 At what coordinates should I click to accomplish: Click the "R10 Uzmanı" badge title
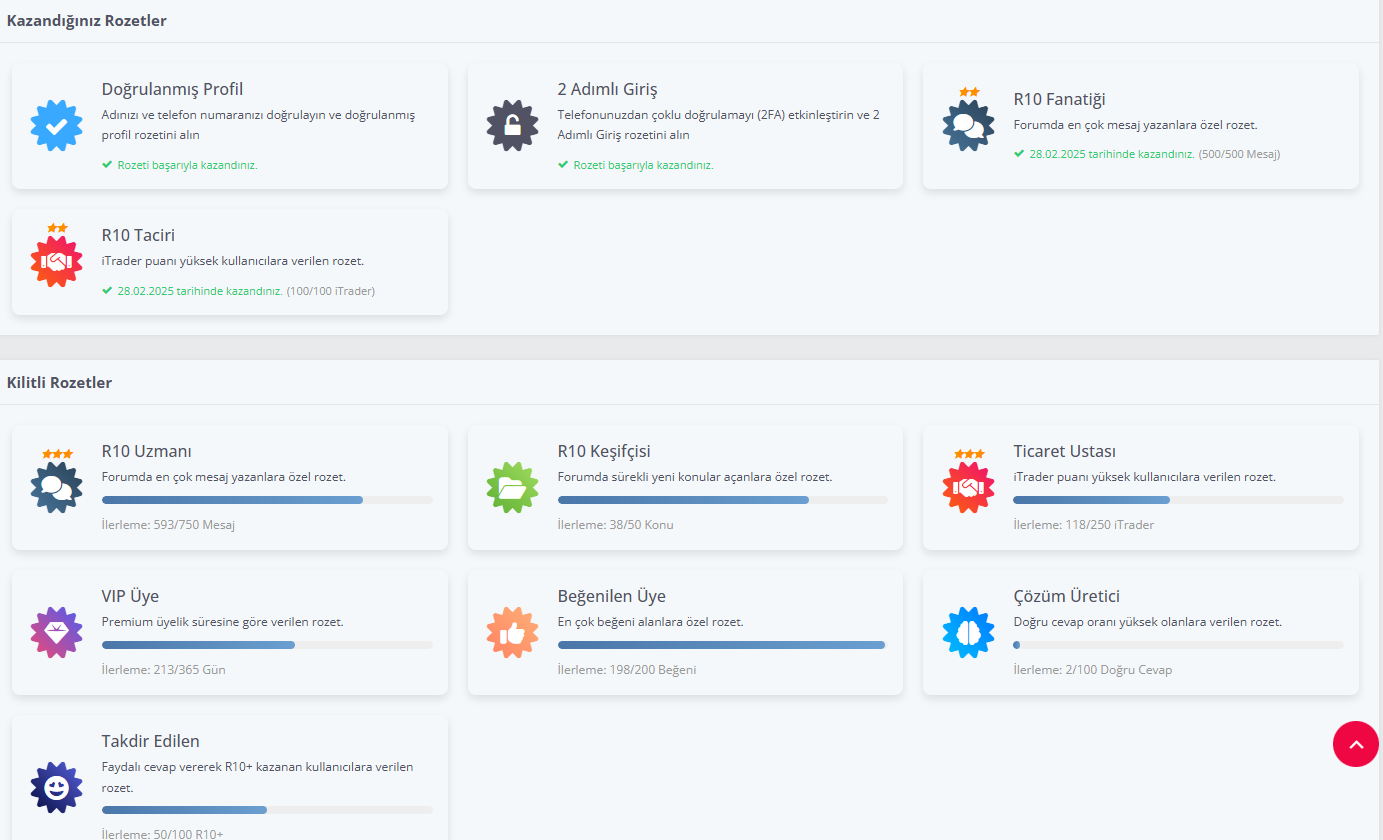[x=147, y=451]
